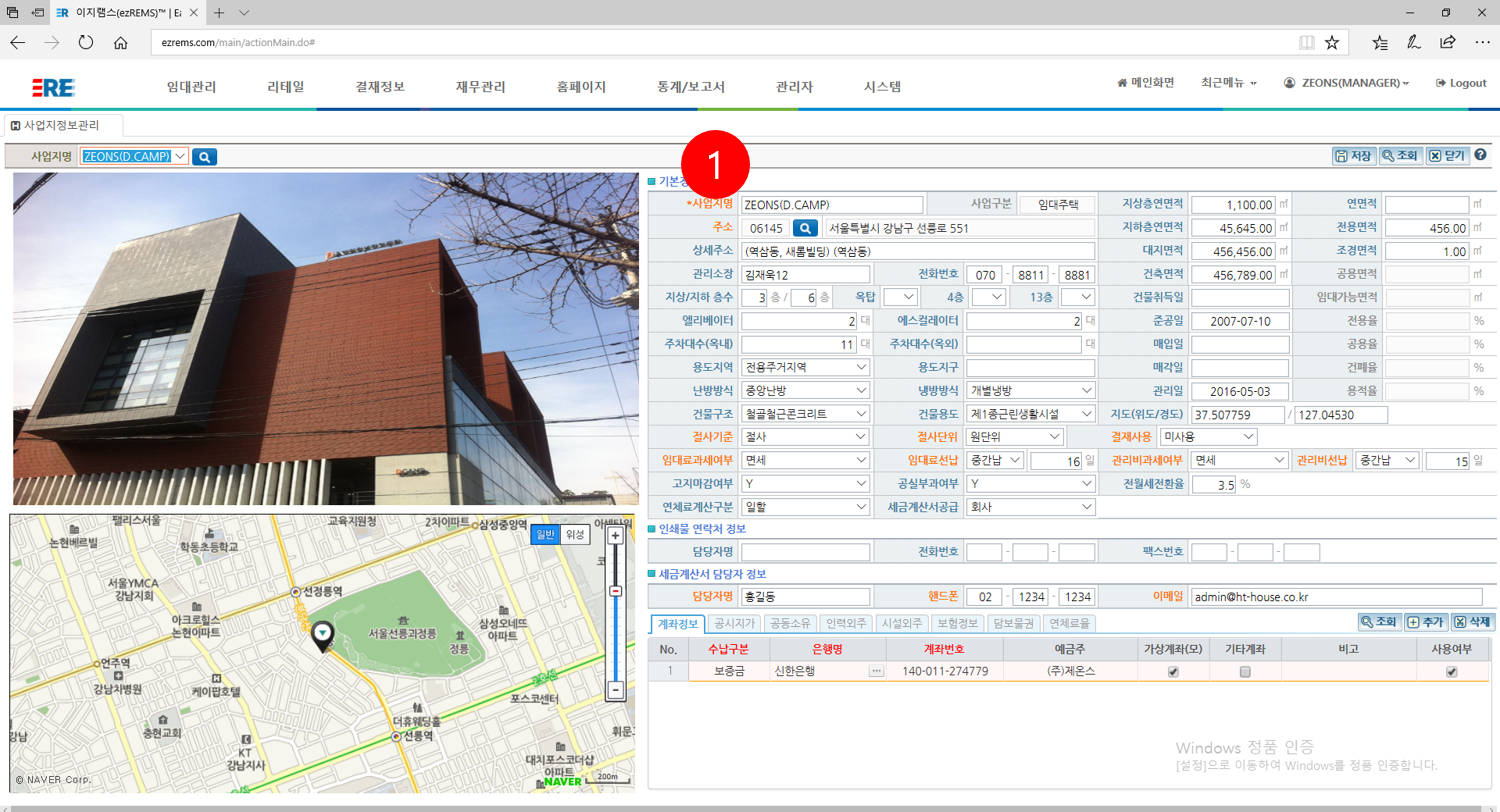
Task: Click the search icon beside 사업지명 dropdown
Action: (204, 156)
